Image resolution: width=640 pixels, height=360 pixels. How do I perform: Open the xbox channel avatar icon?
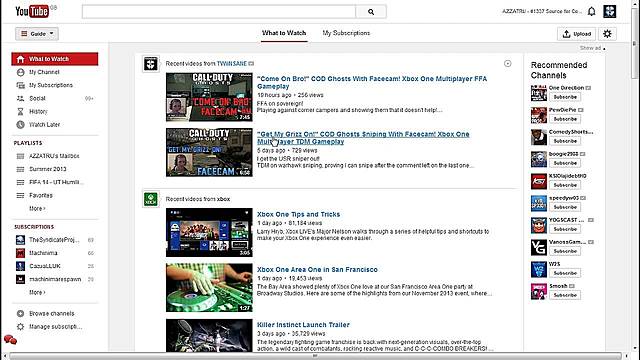tap(151, 199)
